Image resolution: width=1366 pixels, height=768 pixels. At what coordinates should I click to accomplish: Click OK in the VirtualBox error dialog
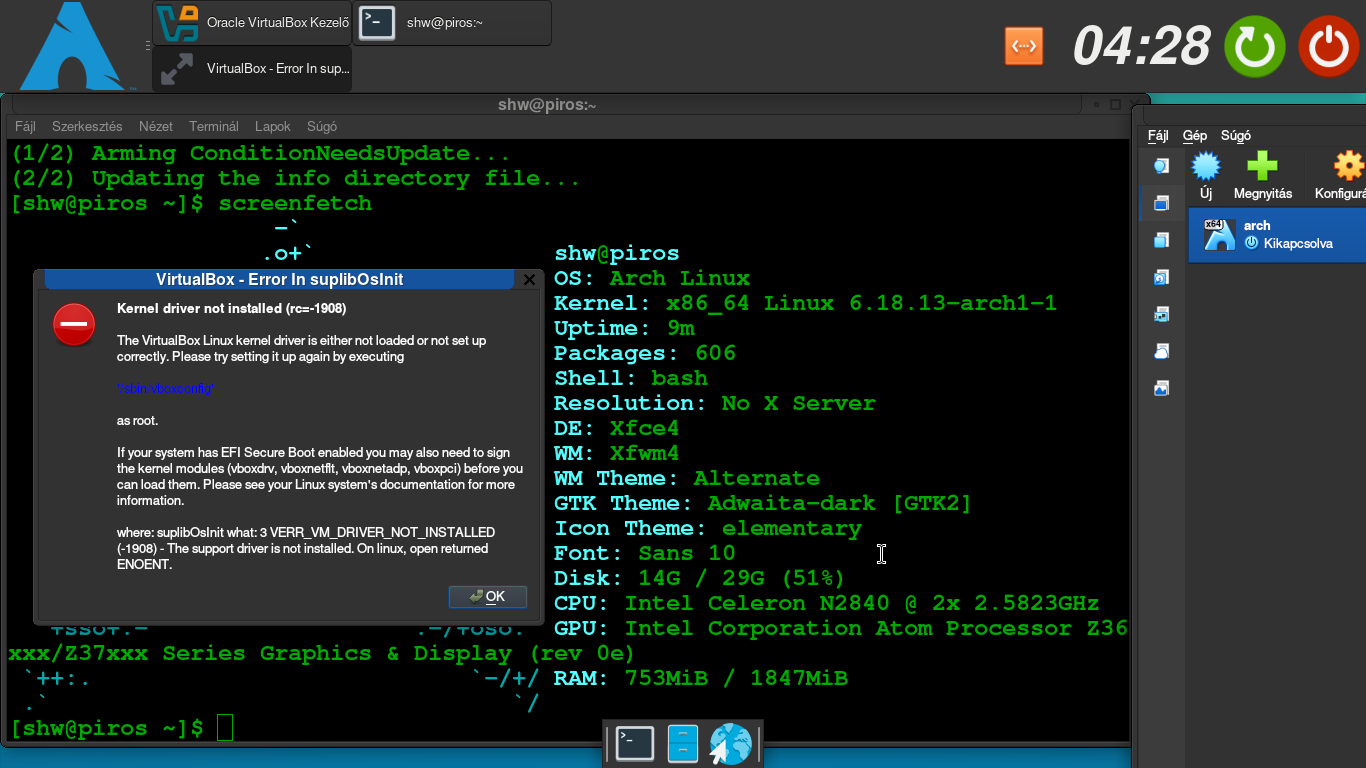tap(488, 597)
